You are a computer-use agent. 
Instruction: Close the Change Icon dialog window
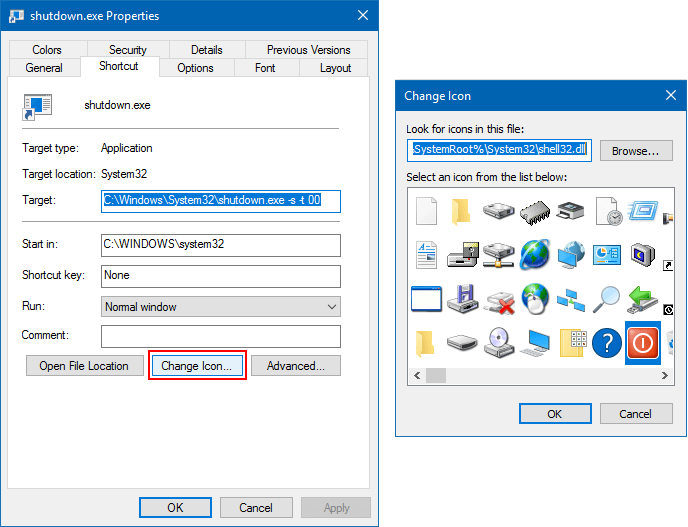671,95
